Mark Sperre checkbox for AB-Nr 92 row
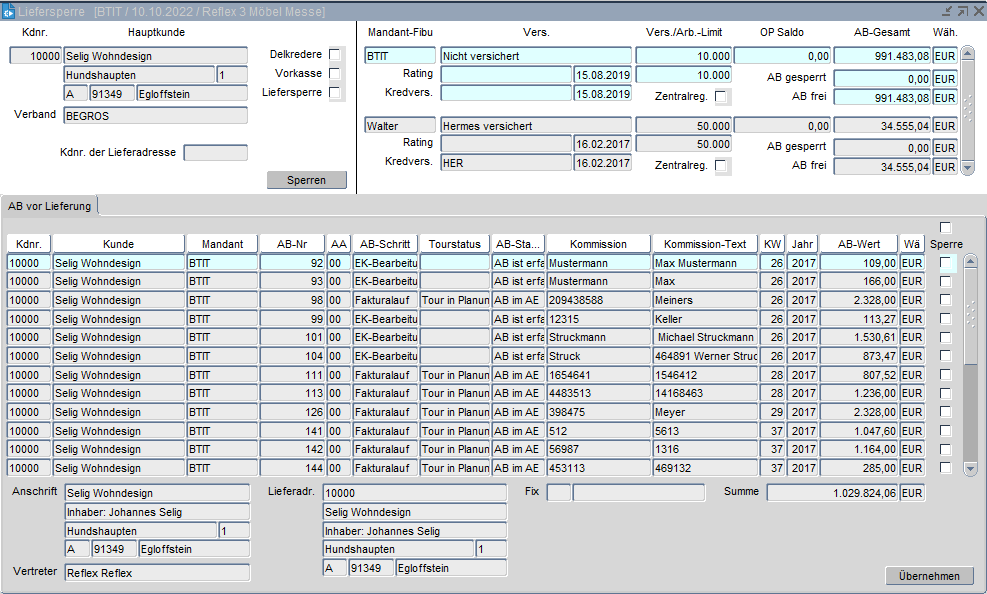The image size is (987, 594). click(946, 262)
